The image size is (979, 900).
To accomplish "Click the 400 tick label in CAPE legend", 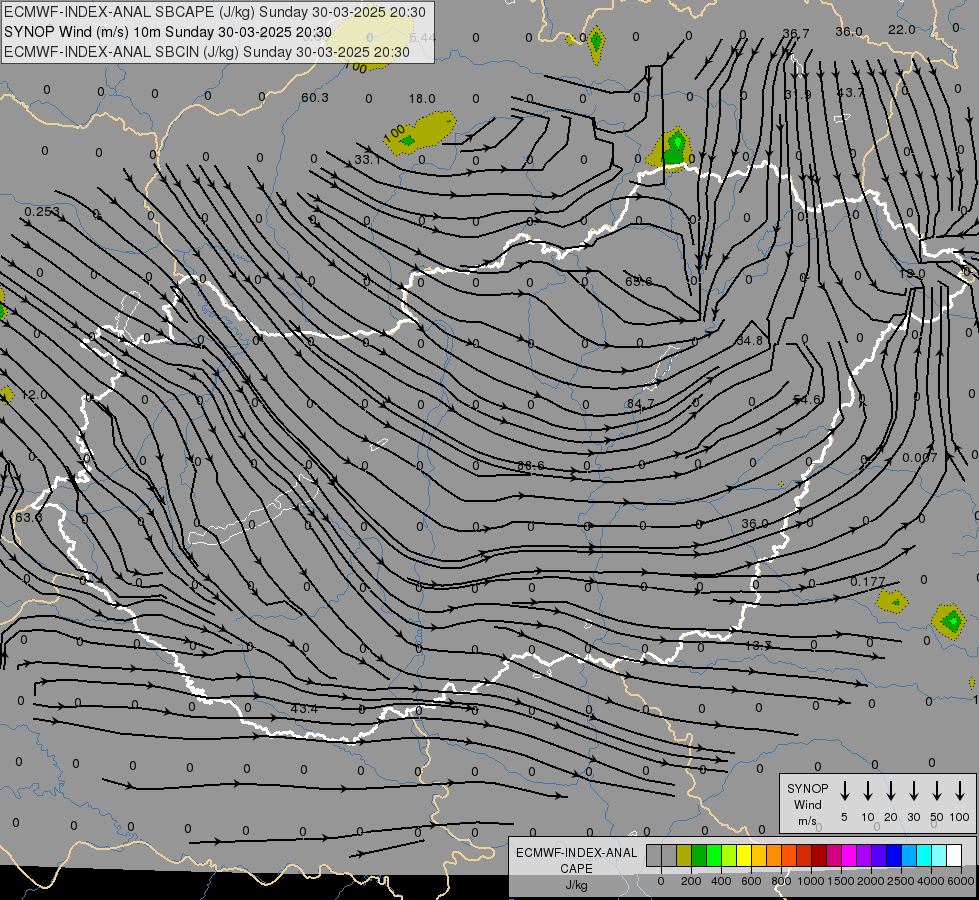I will click(721, 881).
